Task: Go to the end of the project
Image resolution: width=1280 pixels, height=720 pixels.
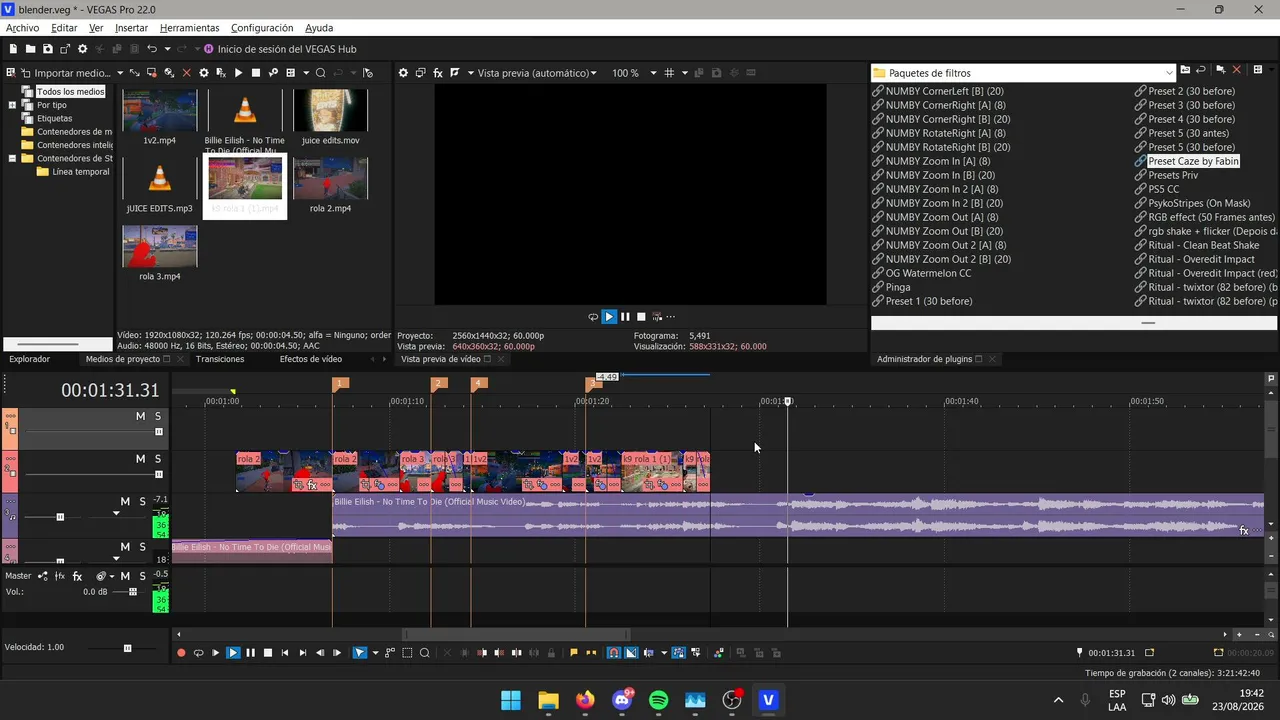Action: coord(303,653)
